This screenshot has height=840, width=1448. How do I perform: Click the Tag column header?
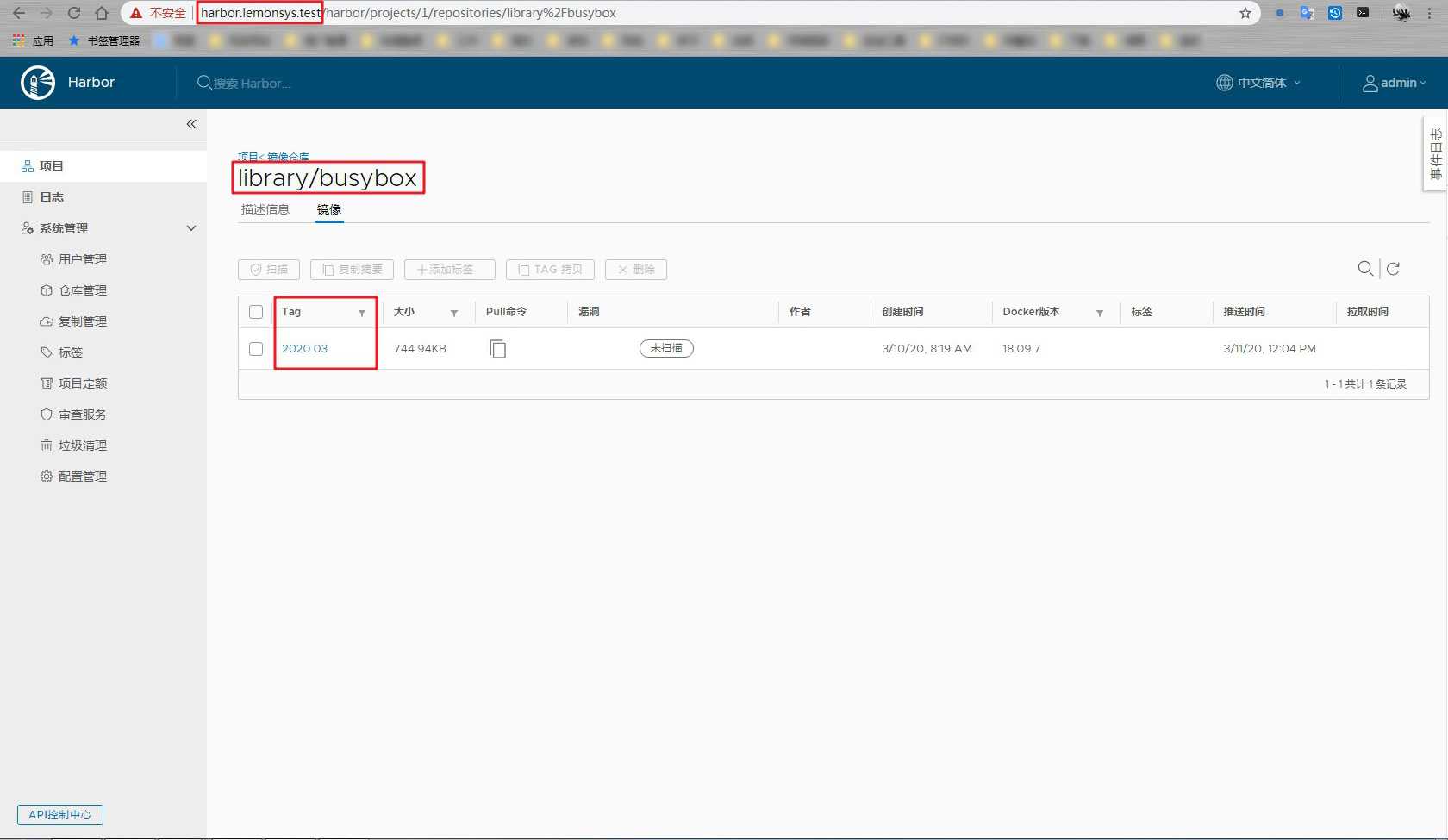click(x=291, y=312)
